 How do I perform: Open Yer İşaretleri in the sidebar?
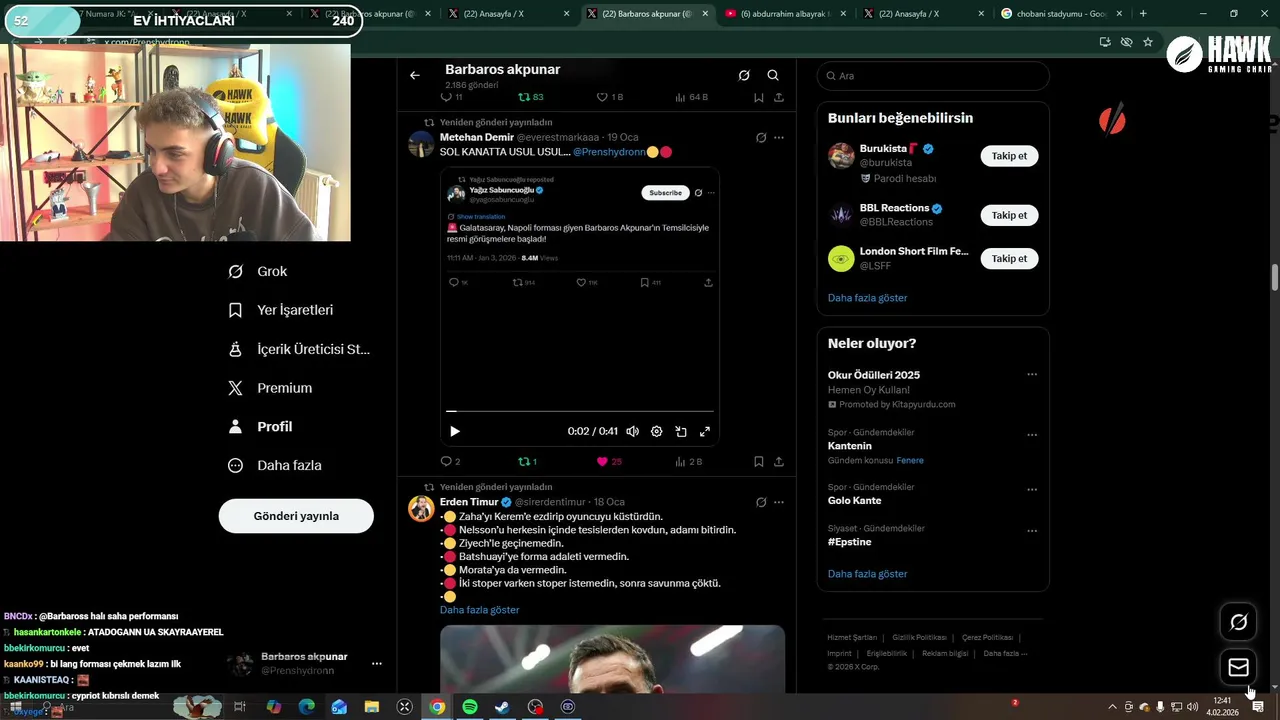(280, 310)
